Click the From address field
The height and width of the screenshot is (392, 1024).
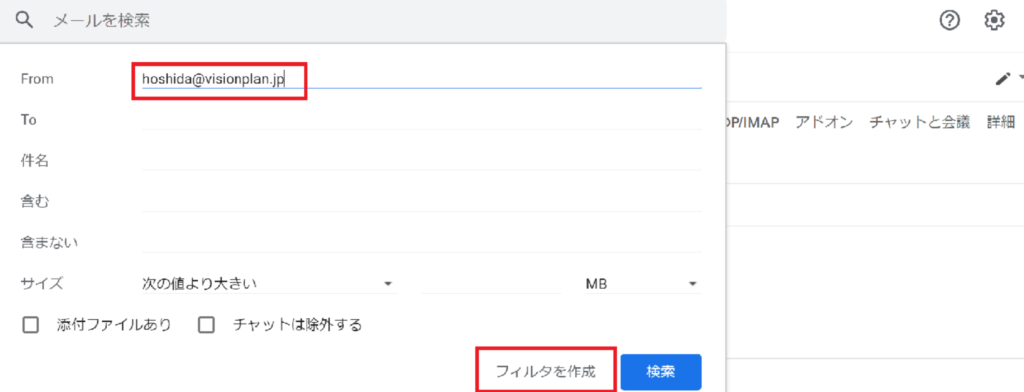point(422,78)
